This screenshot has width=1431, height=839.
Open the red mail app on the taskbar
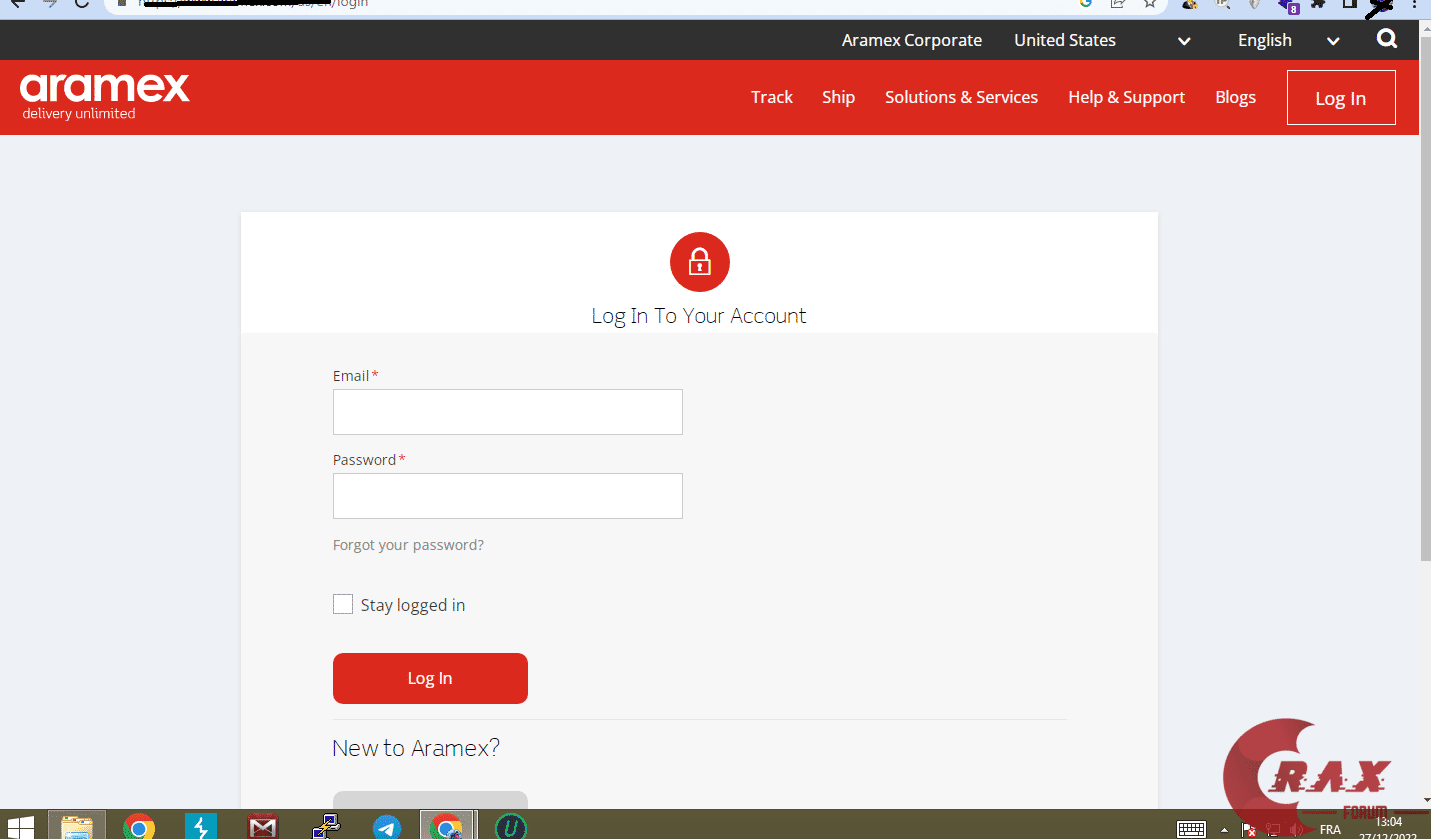coord(263,827)
